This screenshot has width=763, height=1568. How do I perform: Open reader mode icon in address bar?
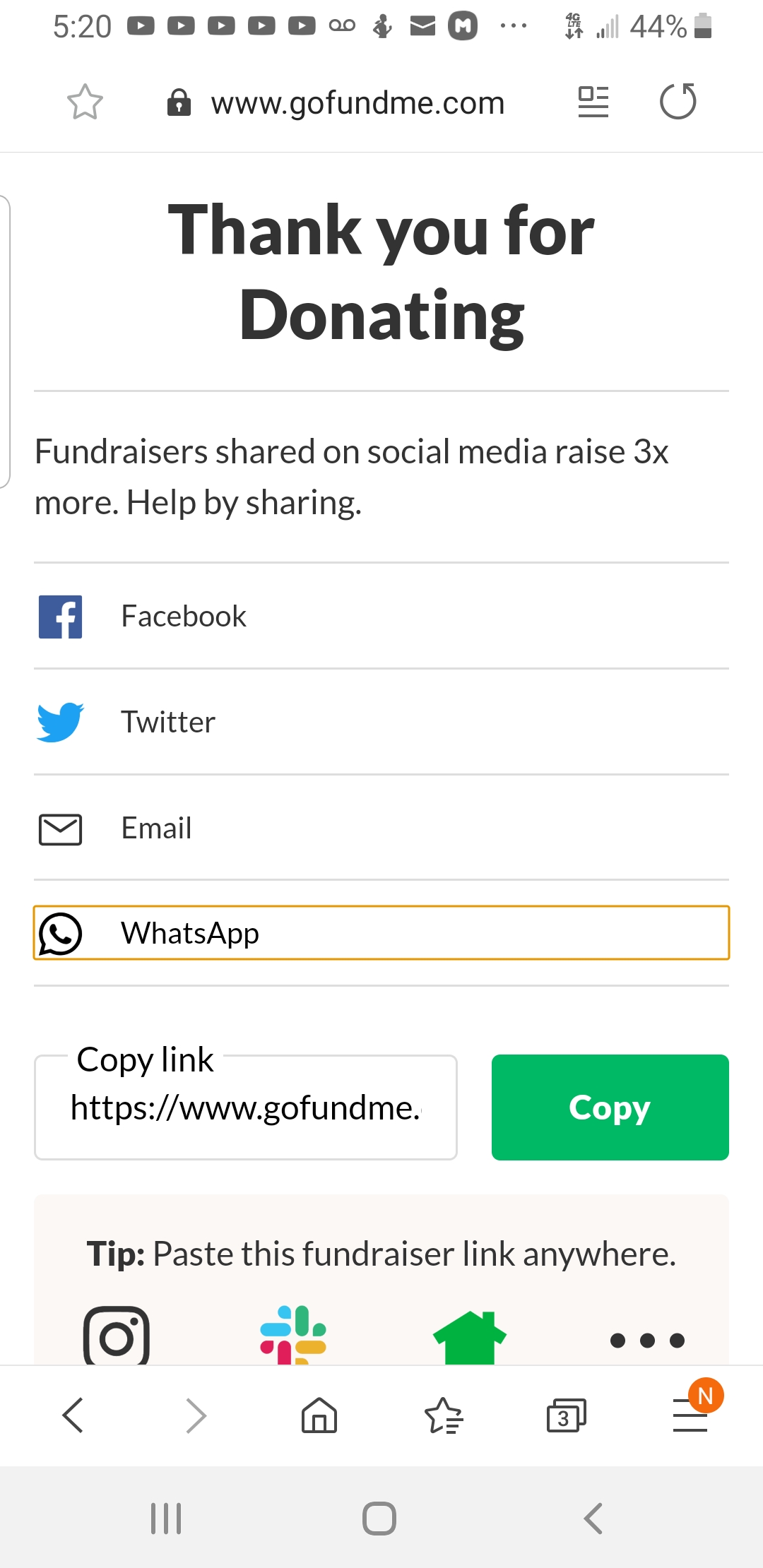[593, 102]
